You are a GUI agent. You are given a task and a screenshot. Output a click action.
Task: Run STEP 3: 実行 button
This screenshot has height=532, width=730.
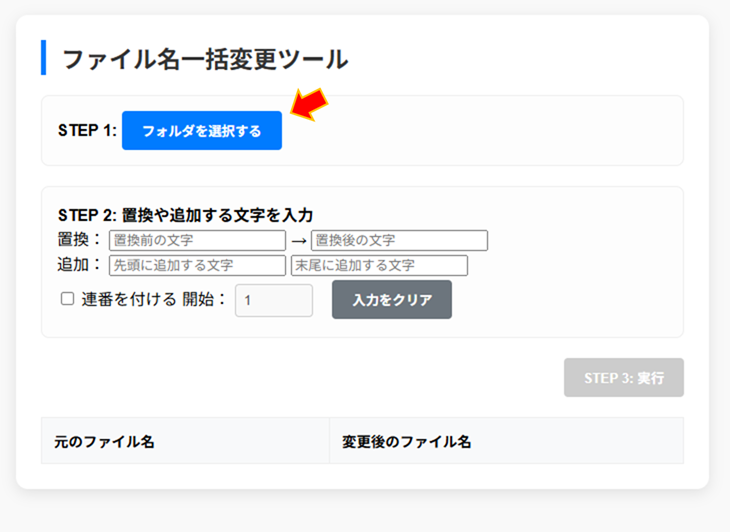[623, 378]
